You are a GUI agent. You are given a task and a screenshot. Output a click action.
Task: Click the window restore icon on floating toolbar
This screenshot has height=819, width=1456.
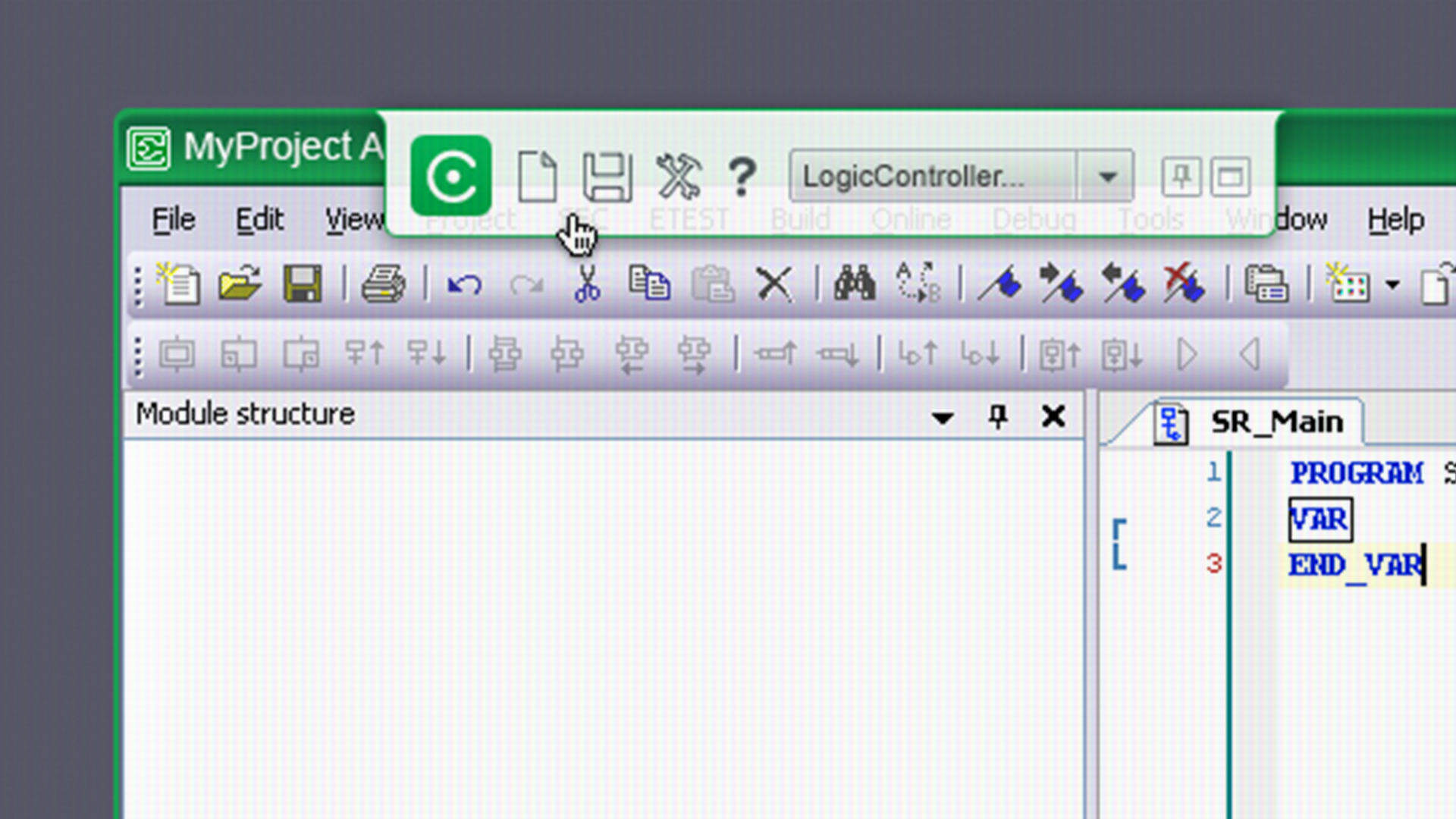tap(1230, 177)
